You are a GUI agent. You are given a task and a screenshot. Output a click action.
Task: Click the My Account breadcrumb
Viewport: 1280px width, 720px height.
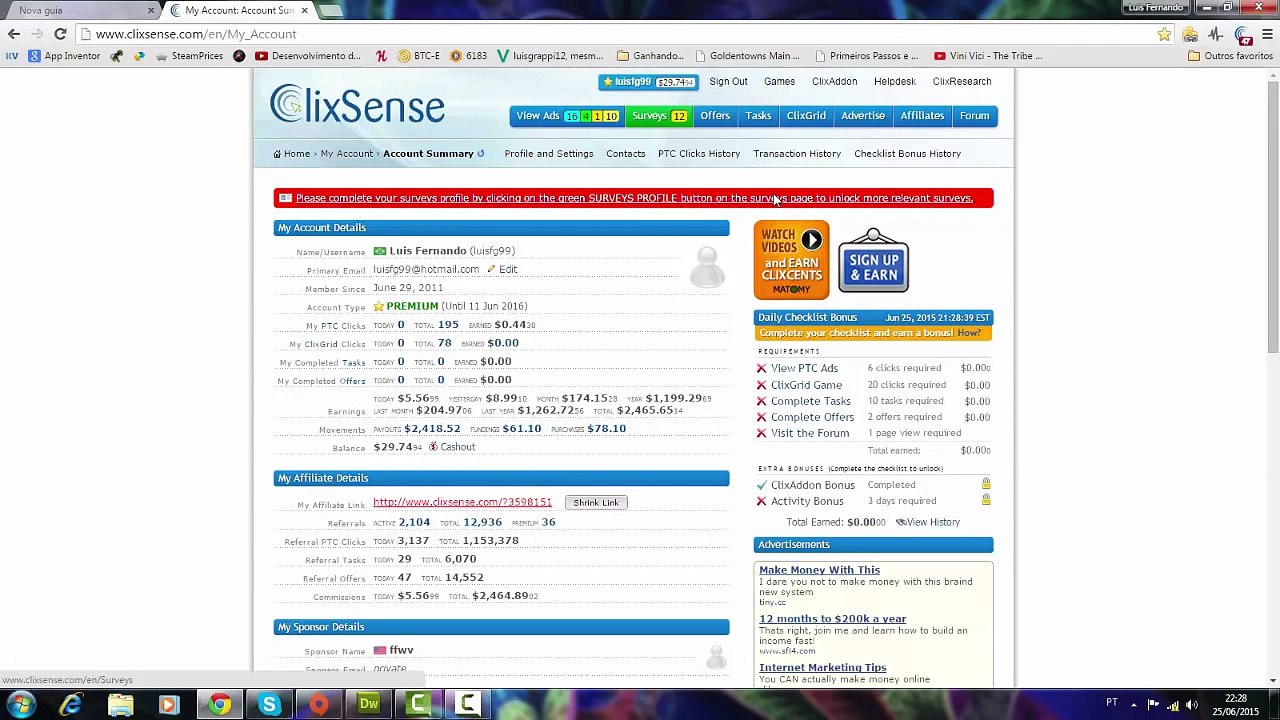click(x=346, y=154)
